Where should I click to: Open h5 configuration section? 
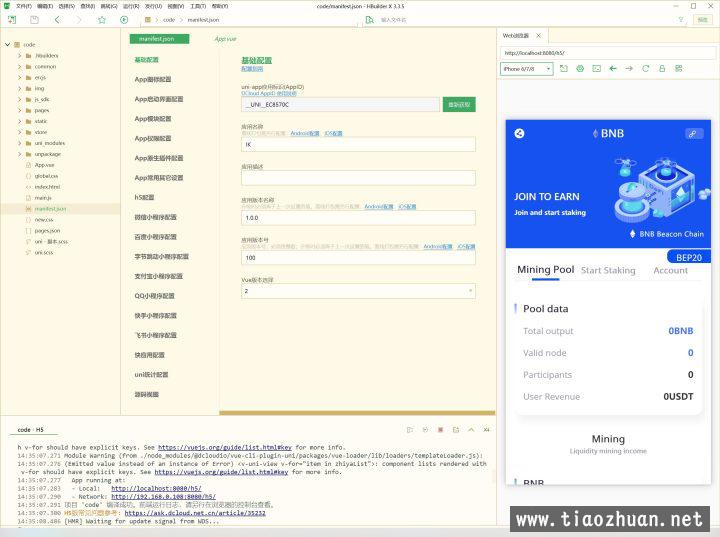[x=144, y=198]
